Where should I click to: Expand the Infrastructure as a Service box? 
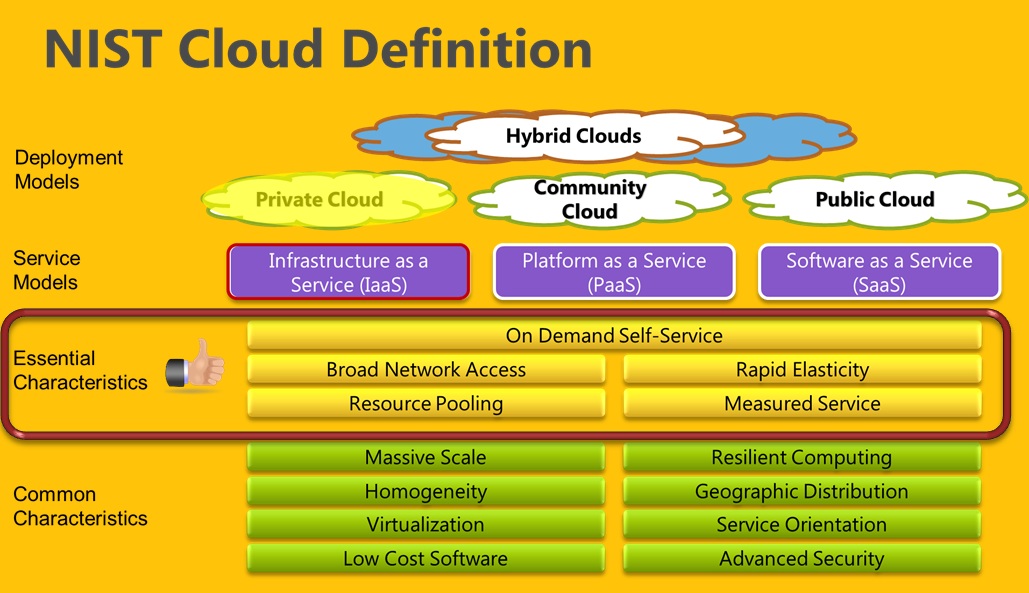coord(347,271)
